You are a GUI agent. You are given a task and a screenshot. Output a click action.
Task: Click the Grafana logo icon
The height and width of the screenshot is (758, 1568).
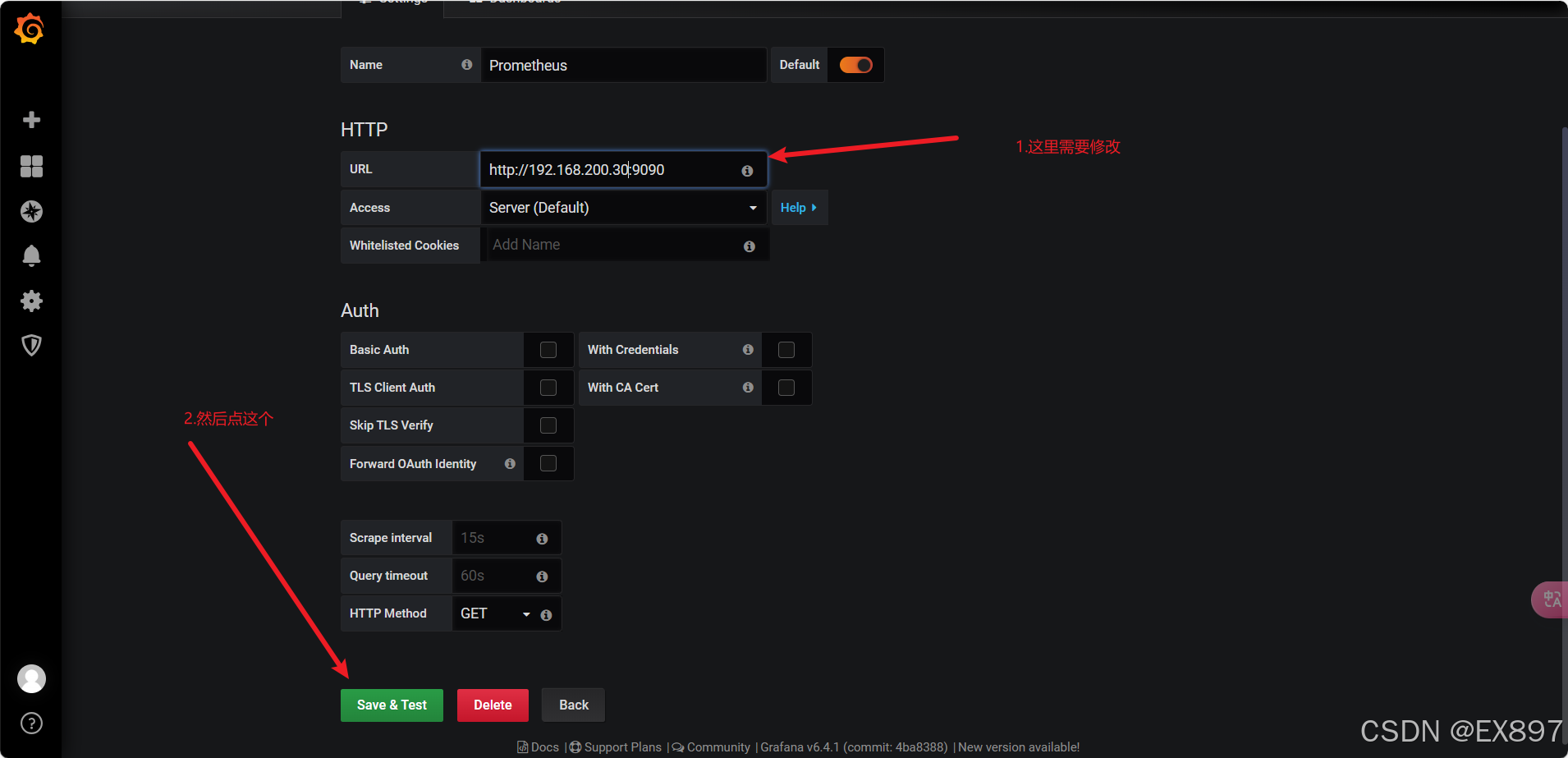click(30, 29)
